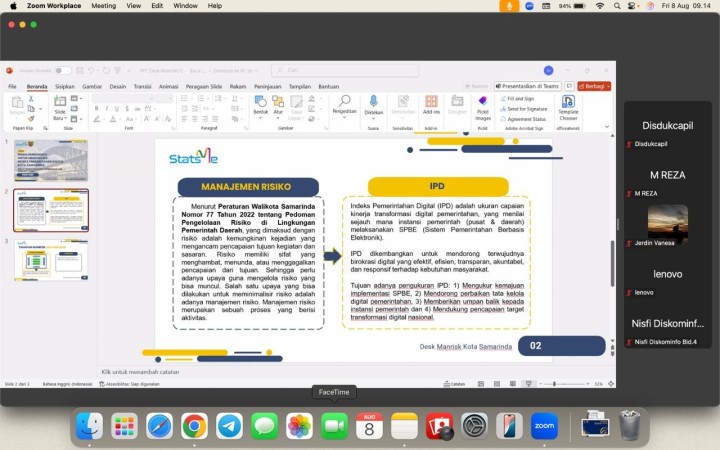
Task: Open the comments icon beside Berbagi
Action: 569,86
